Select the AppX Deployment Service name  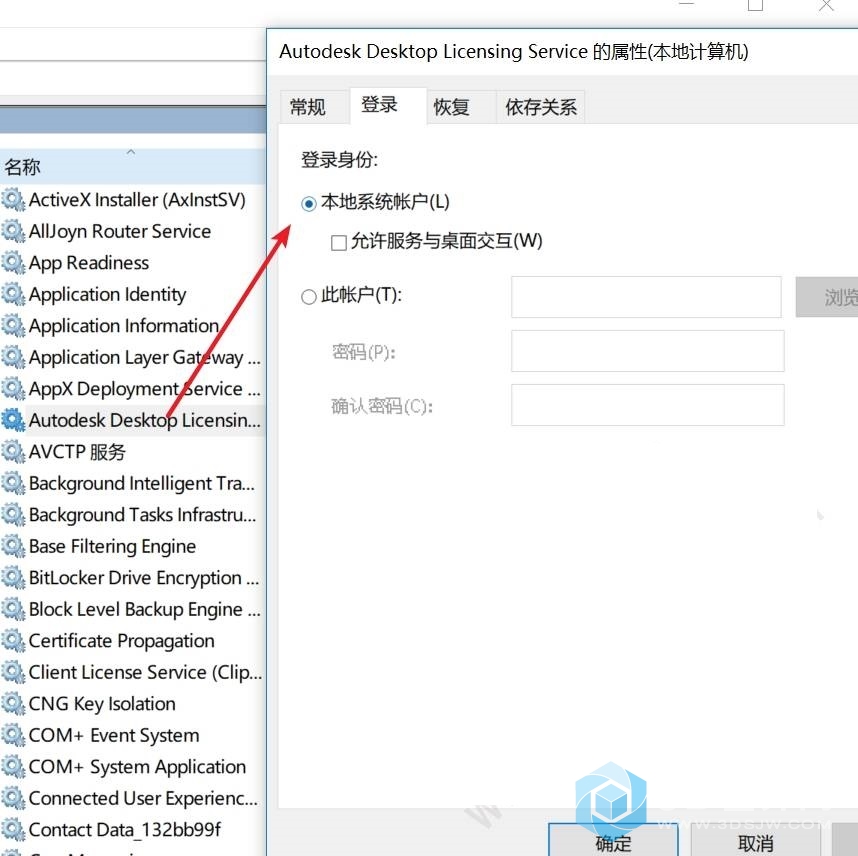click(145, 389)
